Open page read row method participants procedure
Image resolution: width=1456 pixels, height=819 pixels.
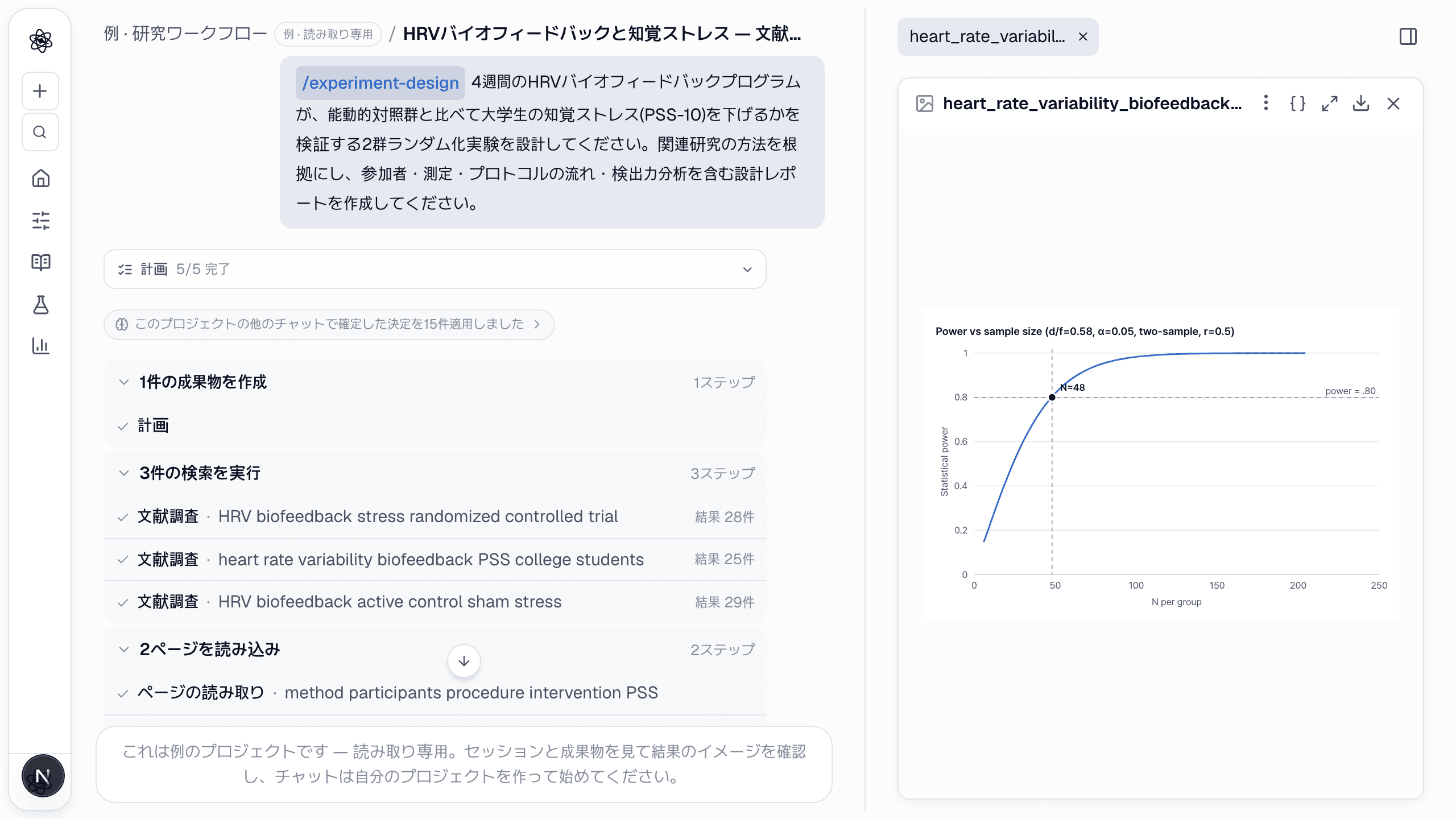click(x=435, y=693)
